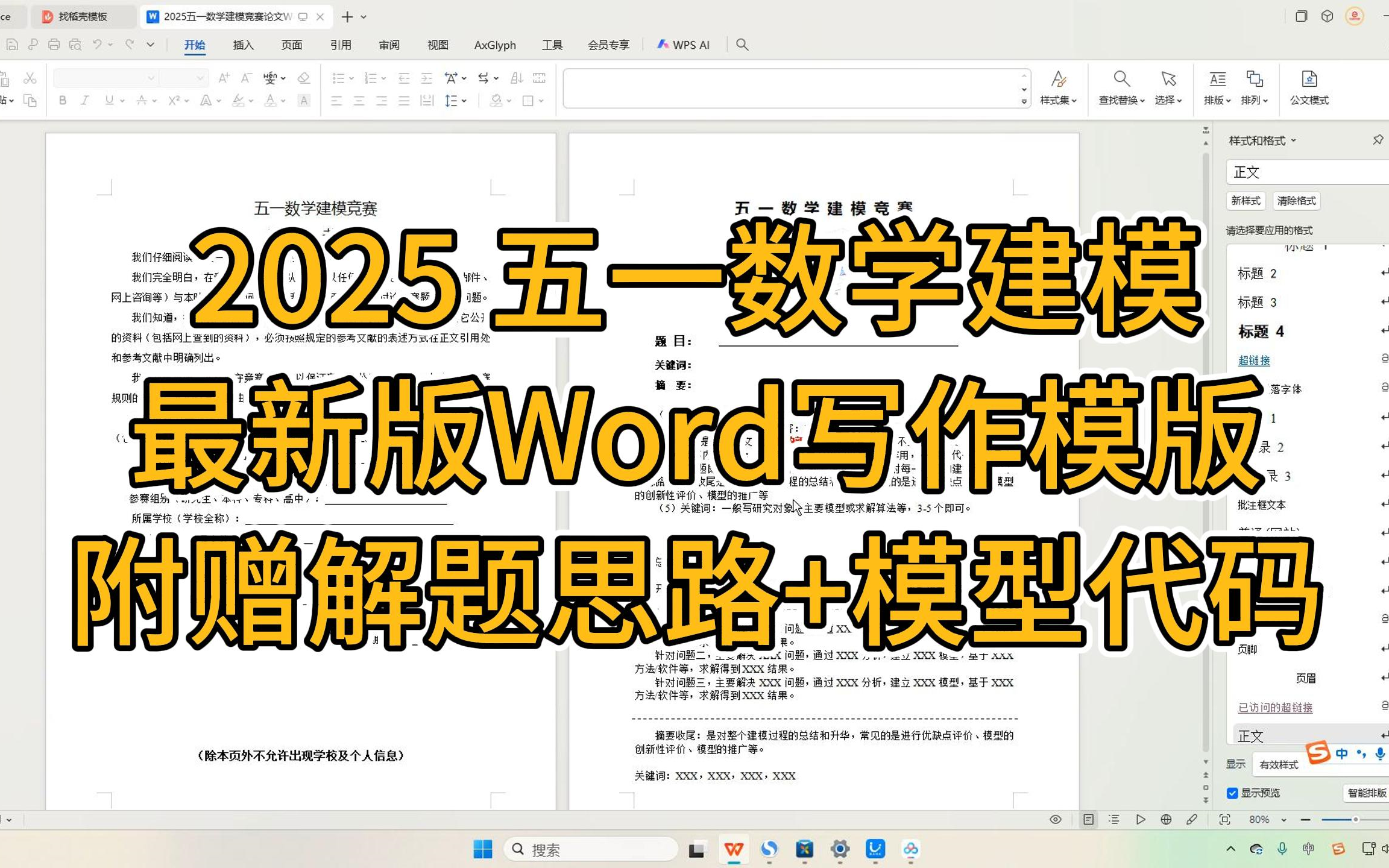Click the 新样式 new style button
Viewport: 1389px width, 868px height.
click(x=1246, y=201)
